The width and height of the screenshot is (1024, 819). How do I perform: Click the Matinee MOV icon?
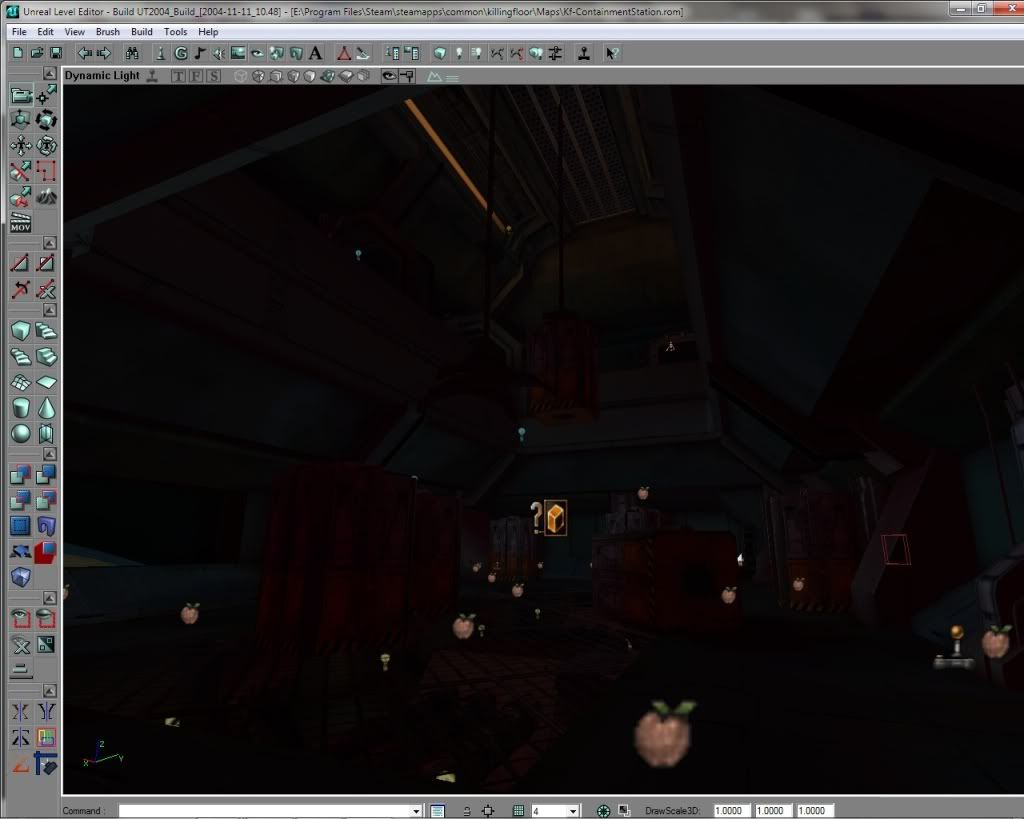pyautogui.click(x=20, y=222)
